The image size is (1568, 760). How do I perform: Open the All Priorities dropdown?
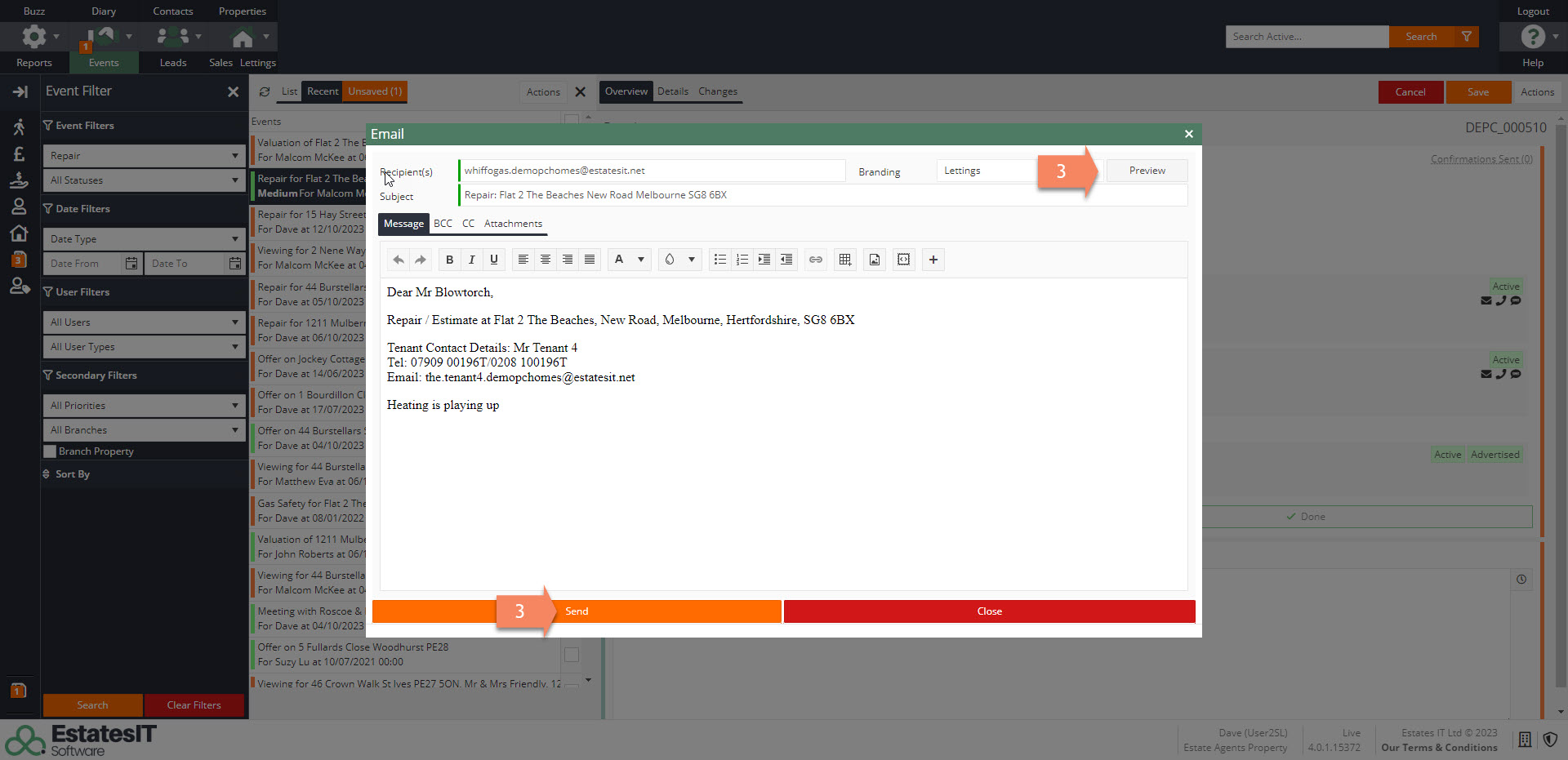click(x=144, y=406)
